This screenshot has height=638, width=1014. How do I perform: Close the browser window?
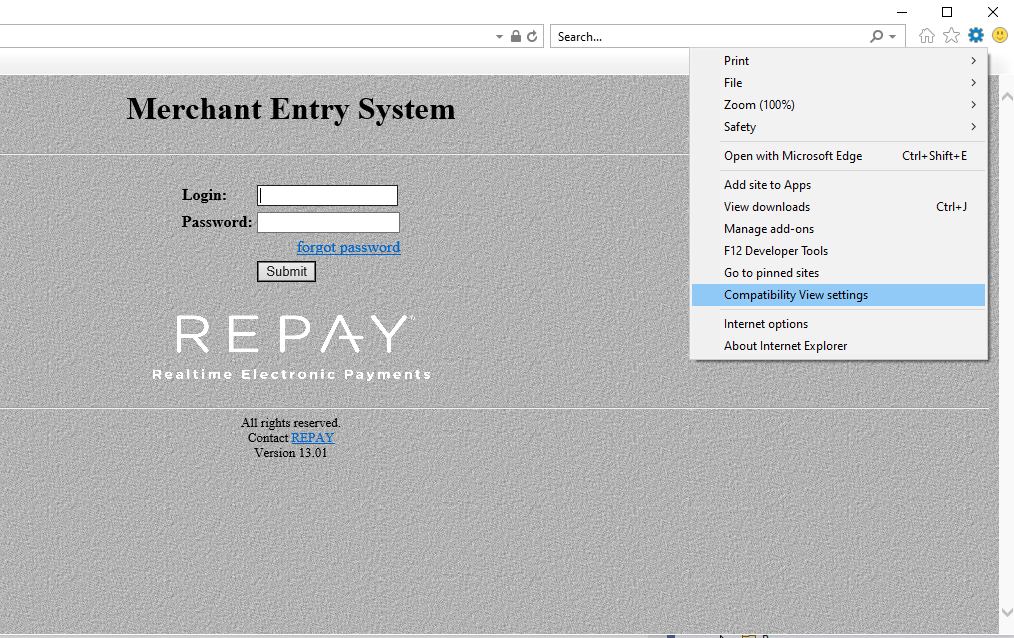(993, 12)
